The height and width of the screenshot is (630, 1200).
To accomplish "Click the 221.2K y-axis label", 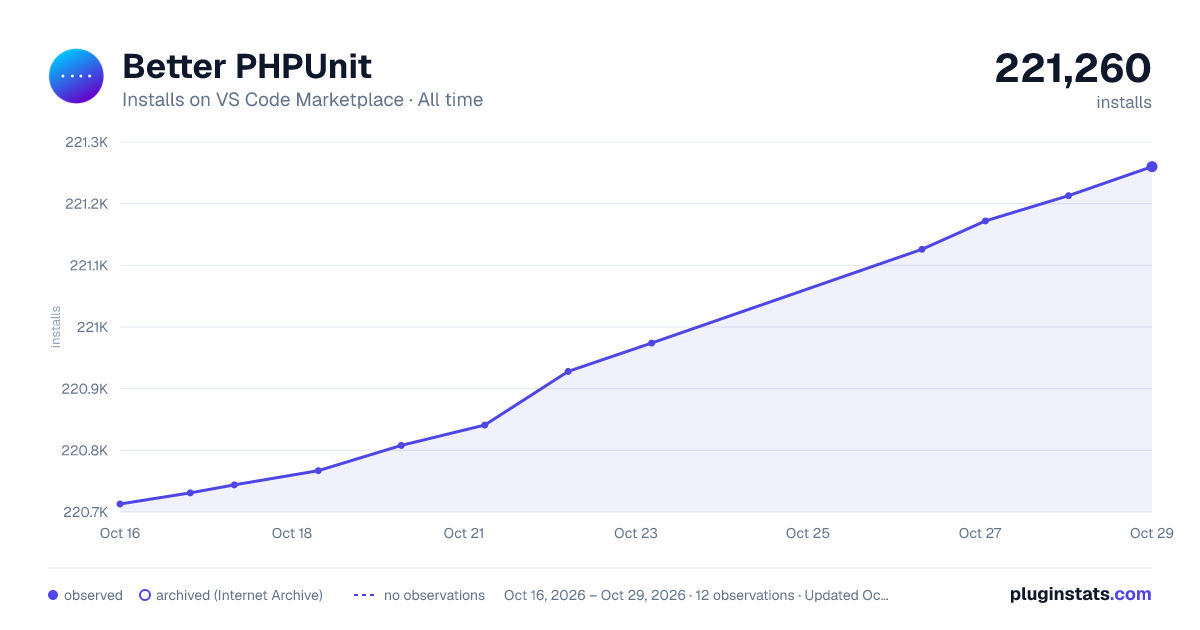I will (86, 204).
